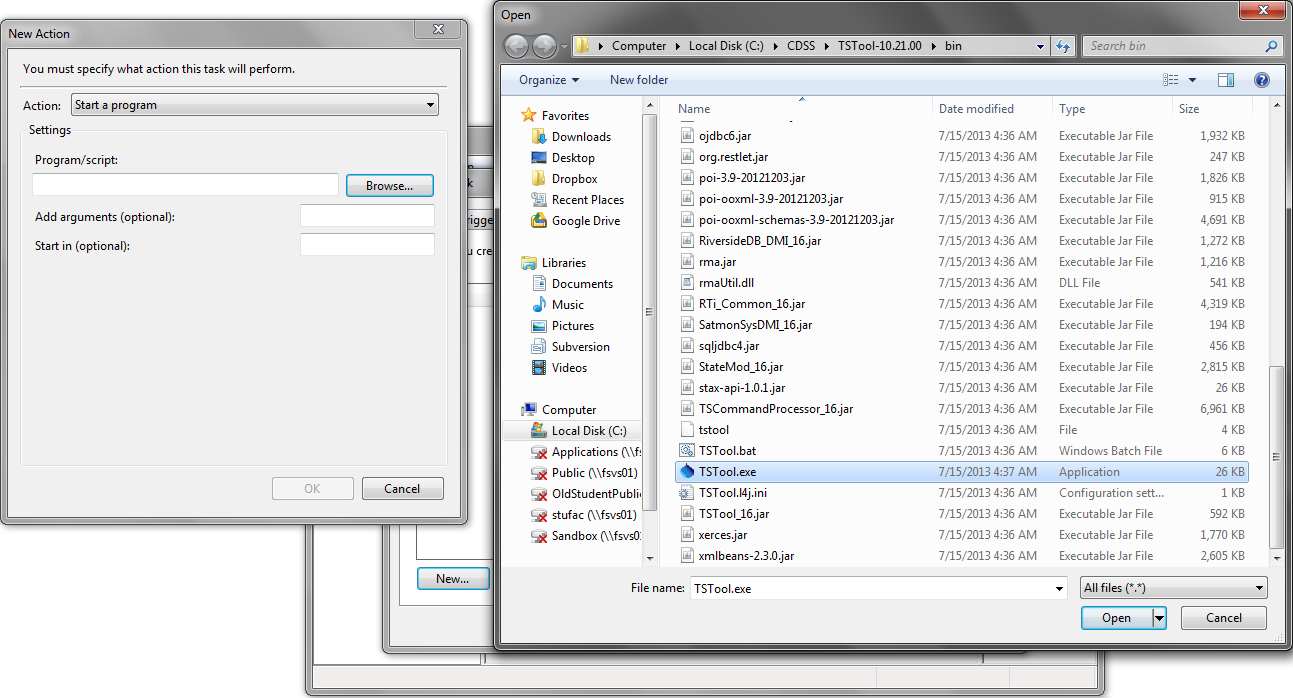Click the back navigation arrow
1293x698 pixels.
pos(515,45)
